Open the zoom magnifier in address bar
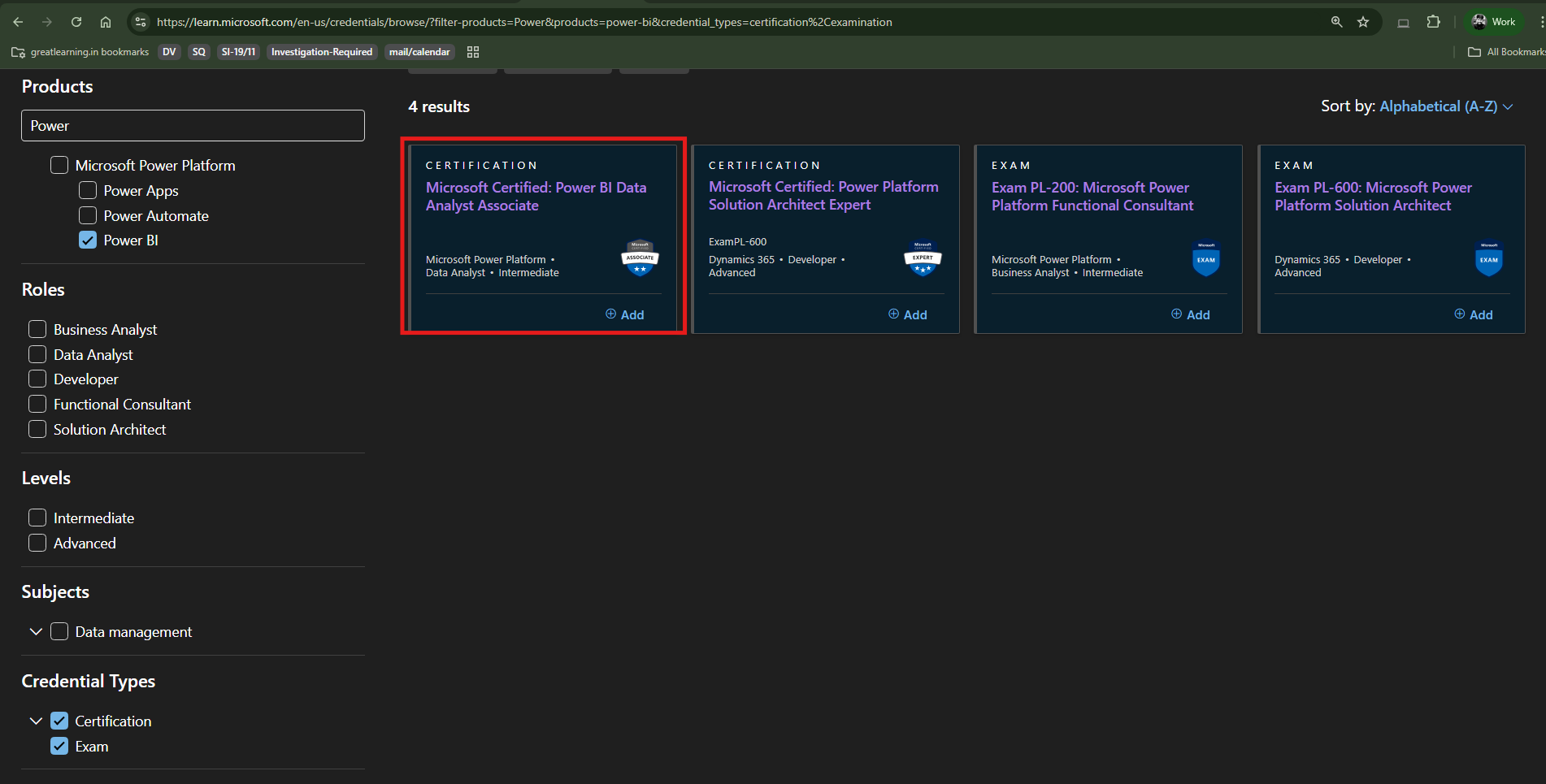This screenshot has width=1546, height=784. (1336, 22)
